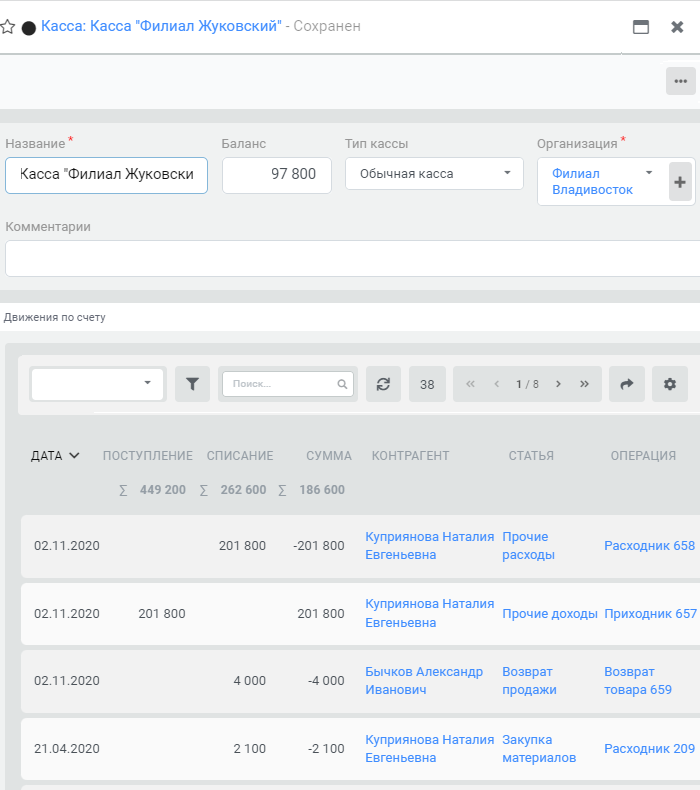Open the Прочие доходы article link
The width and height of the screenshot is (700, 790).
click(x=549, y=614)
